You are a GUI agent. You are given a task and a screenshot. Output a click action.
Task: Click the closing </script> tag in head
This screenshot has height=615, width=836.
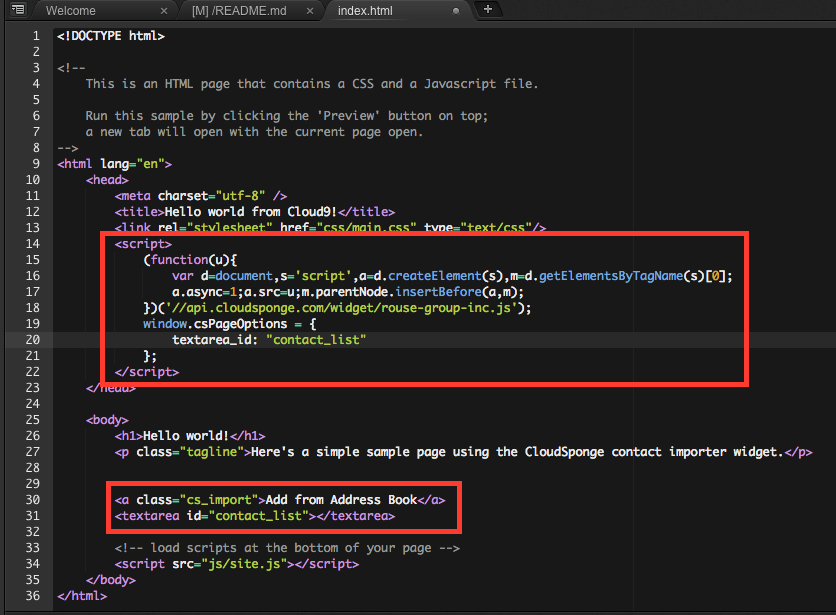[147, 372]
